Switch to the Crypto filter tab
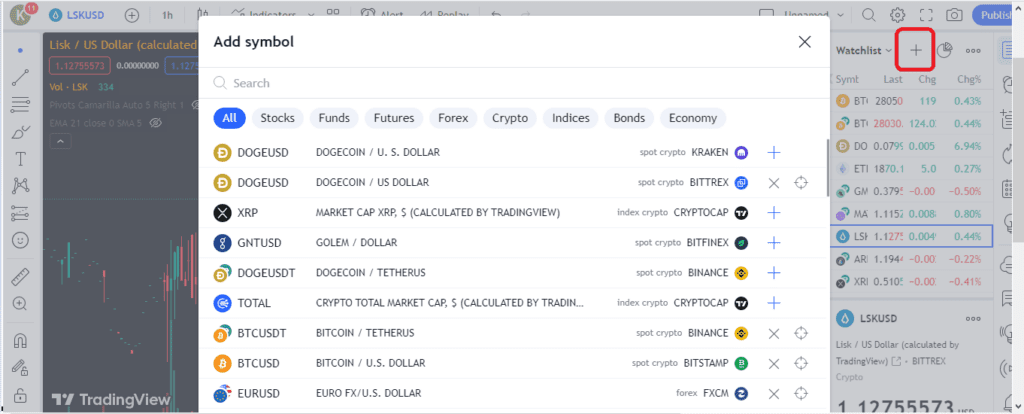Viewport: 1024px width, 414px height. (509, 118)
